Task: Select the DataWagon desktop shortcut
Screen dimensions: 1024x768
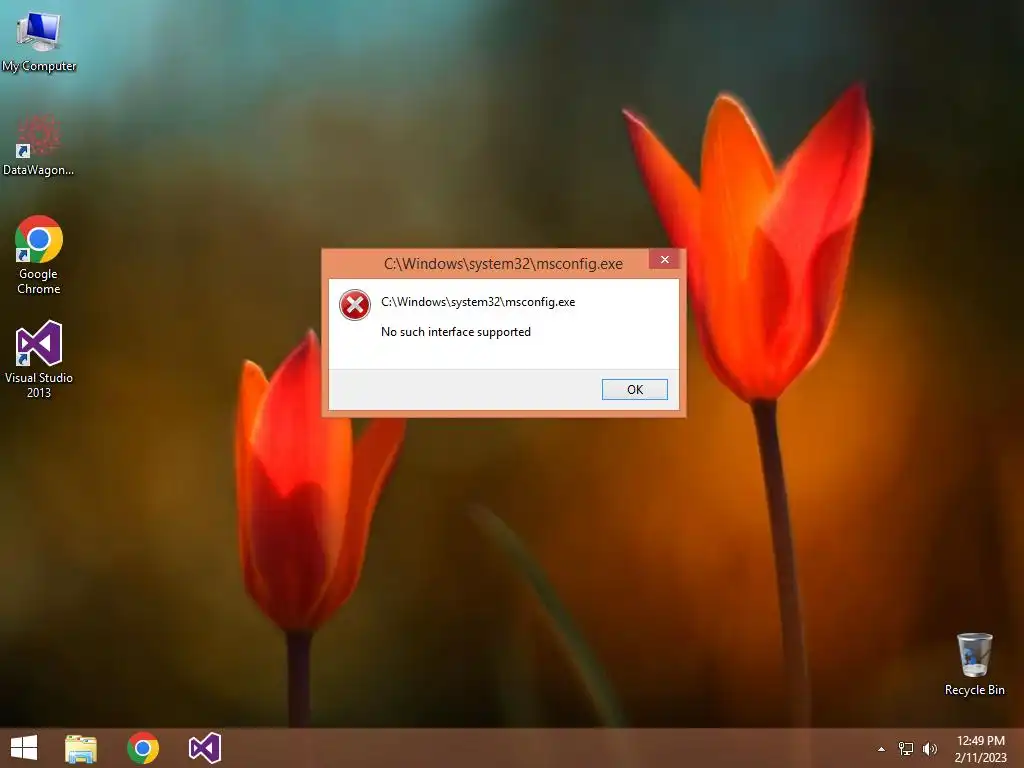Action: (39, 145)
